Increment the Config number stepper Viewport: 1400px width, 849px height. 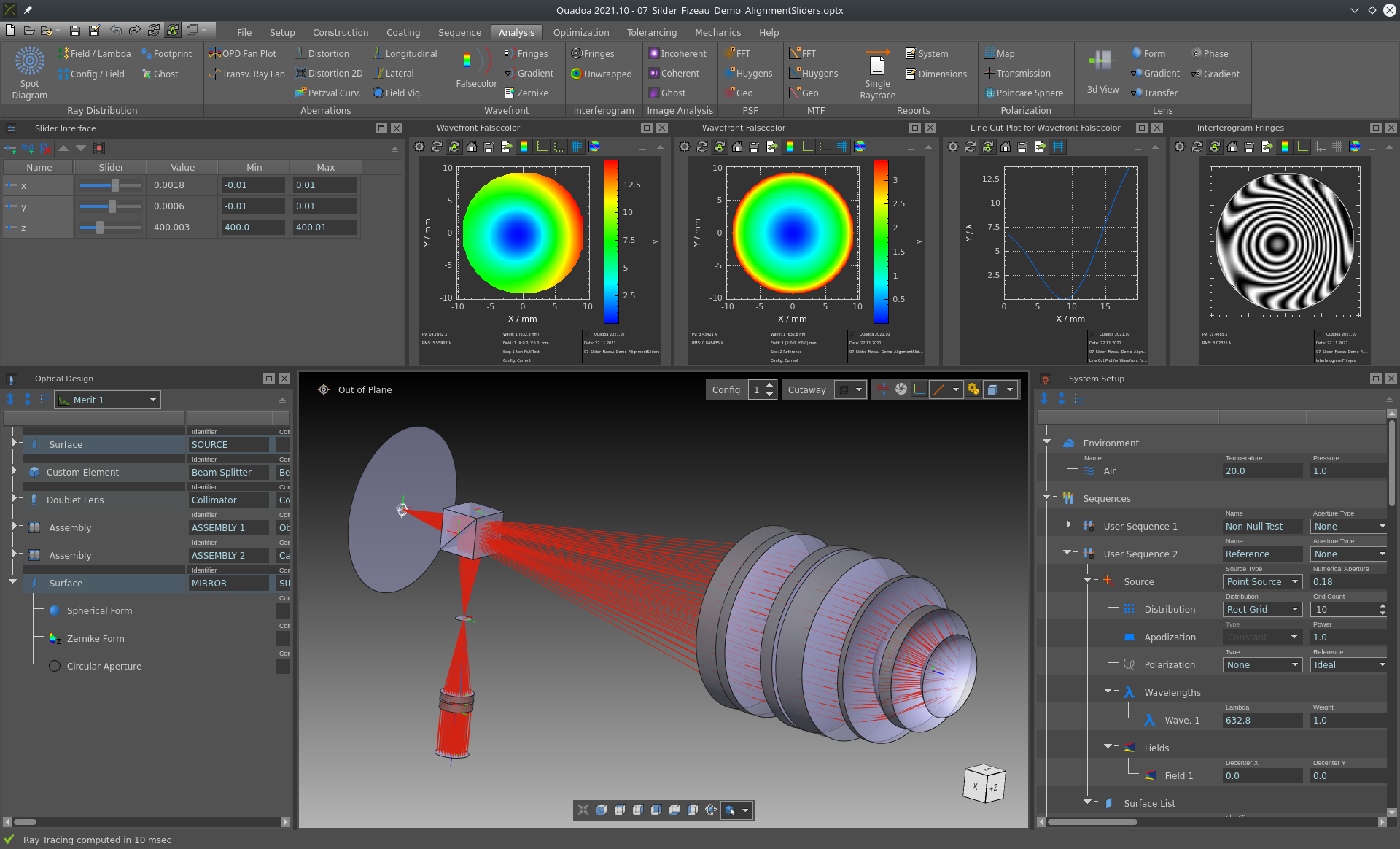tap(770, 385)
